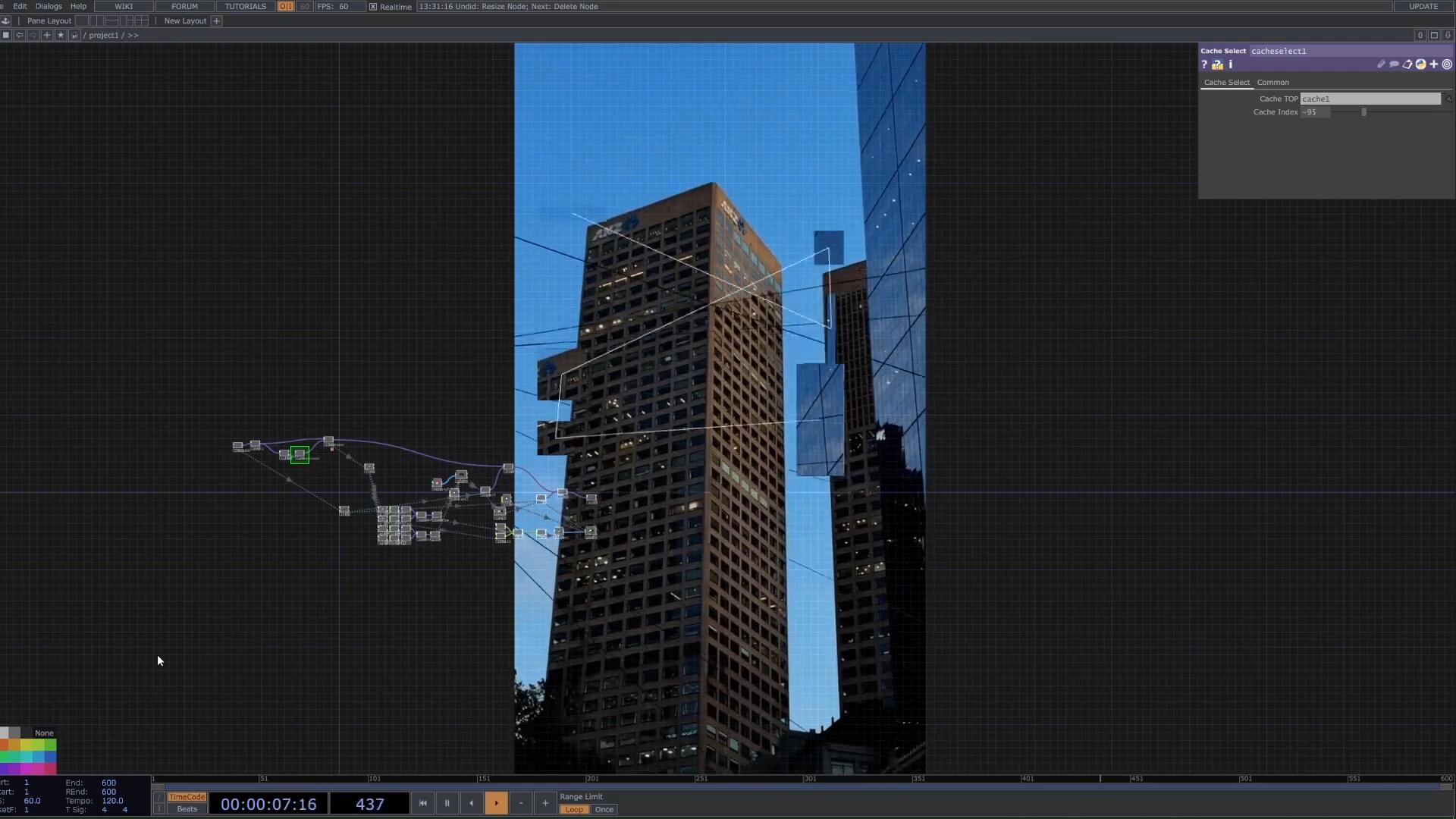
Task: Select the green highlighted node in network
Action: tap(300, 454)
